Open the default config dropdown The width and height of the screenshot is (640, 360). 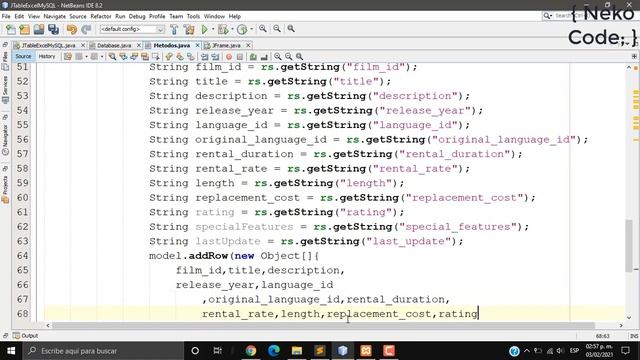(x=132, y=29)
